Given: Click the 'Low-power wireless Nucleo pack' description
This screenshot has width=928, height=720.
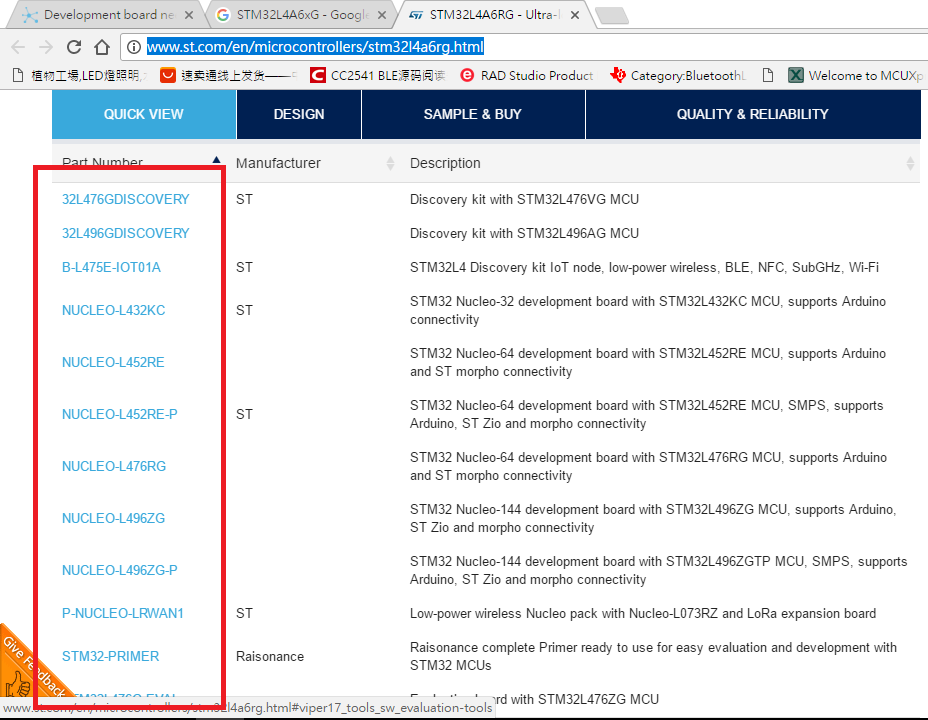Looking at the screenshot, I should point(643,614).
